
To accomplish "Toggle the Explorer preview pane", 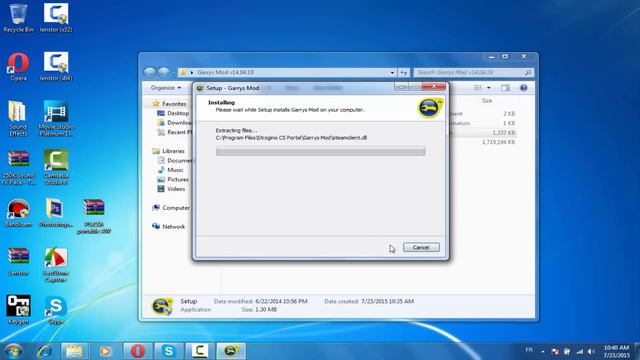I will pos(505,88).
